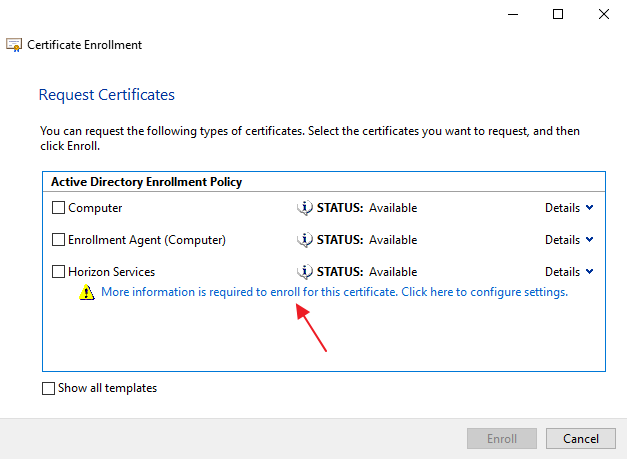Click the Horizon Services status info icon

(x=305, y=272)
